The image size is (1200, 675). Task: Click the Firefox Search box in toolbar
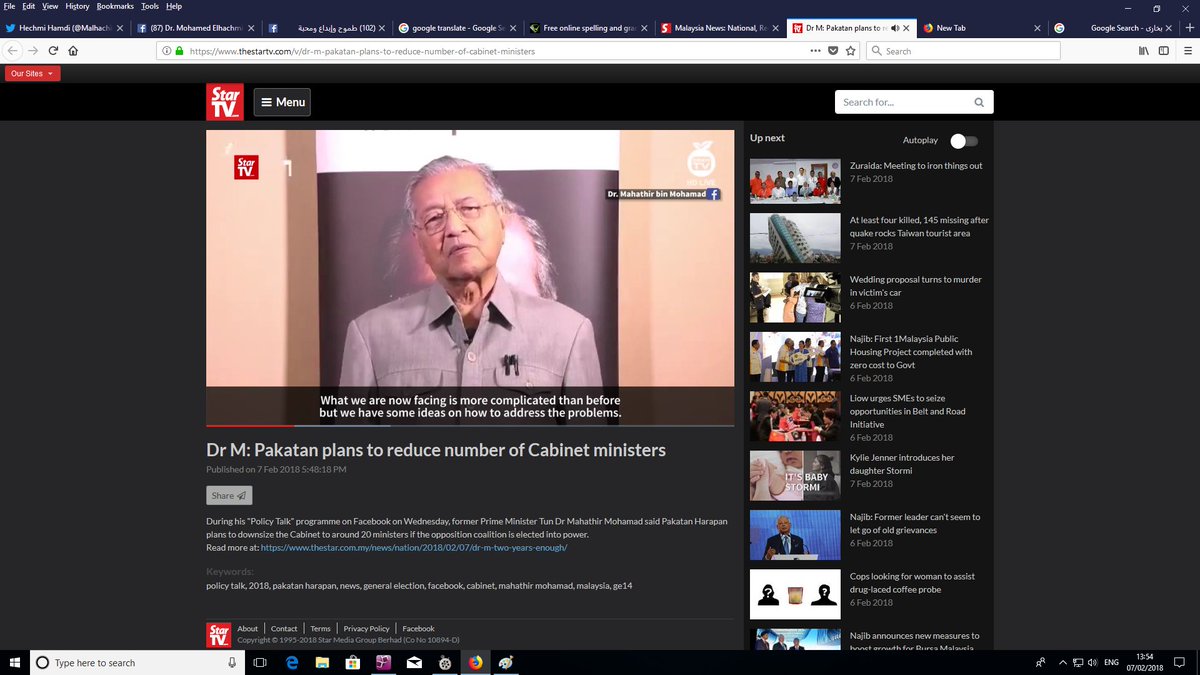click(963, 50)
